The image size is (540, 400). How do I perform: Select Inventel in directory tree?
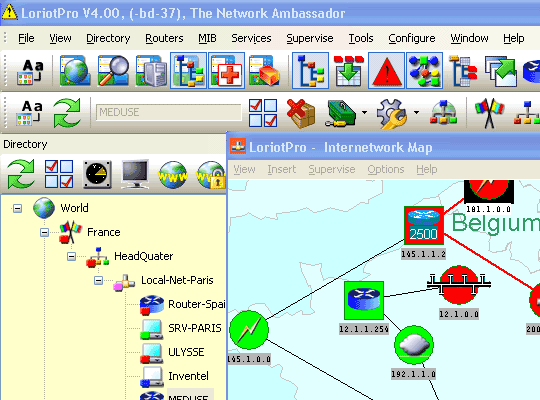click(x=188, y=376)
